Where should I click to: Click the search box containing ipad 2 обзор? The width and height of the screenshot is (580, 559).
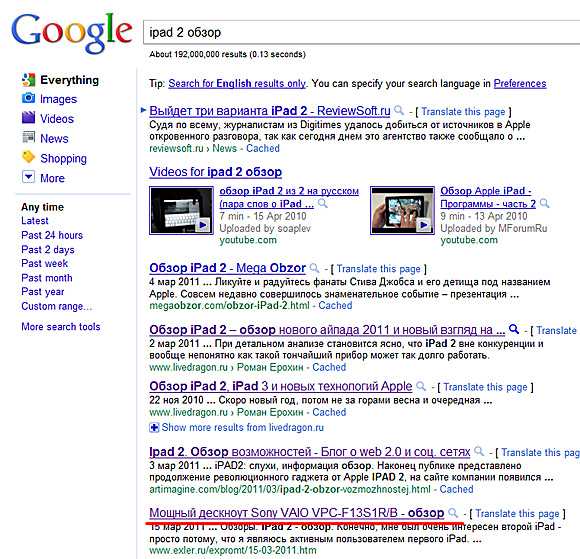point(361,33)
